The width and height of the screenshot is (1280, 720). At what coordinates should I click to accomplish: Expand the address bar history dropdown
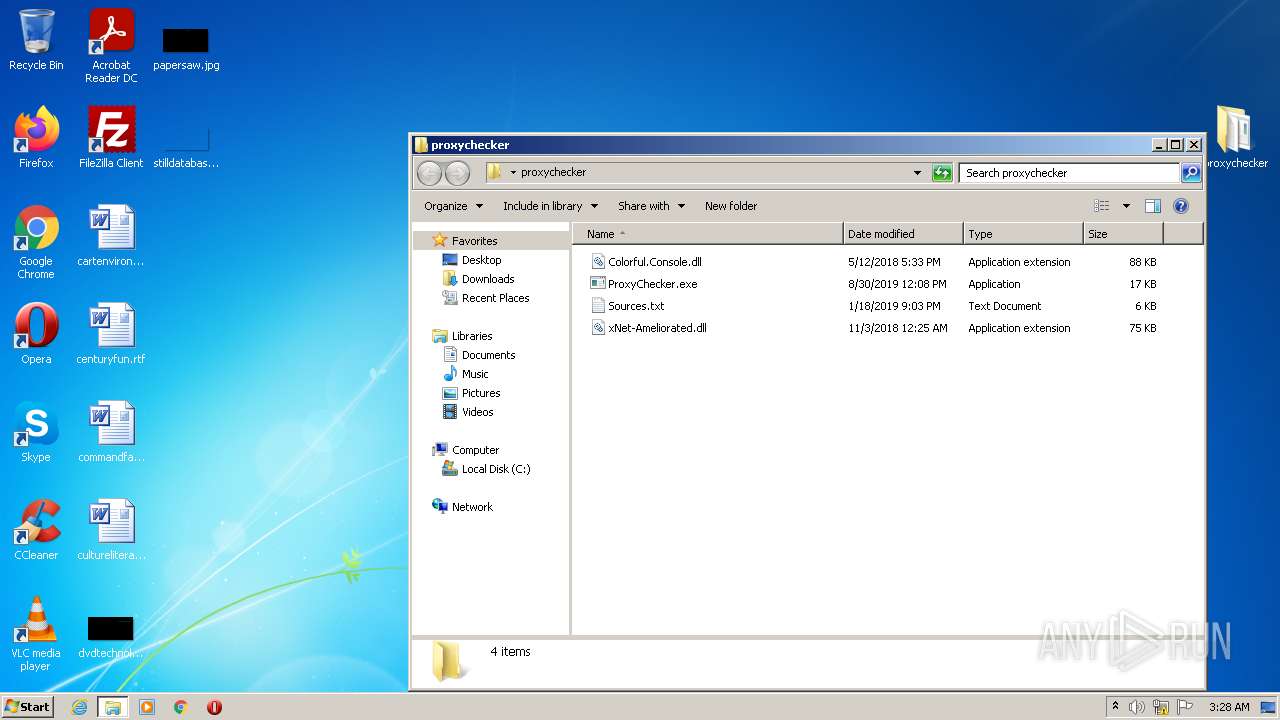coord(917,173)
